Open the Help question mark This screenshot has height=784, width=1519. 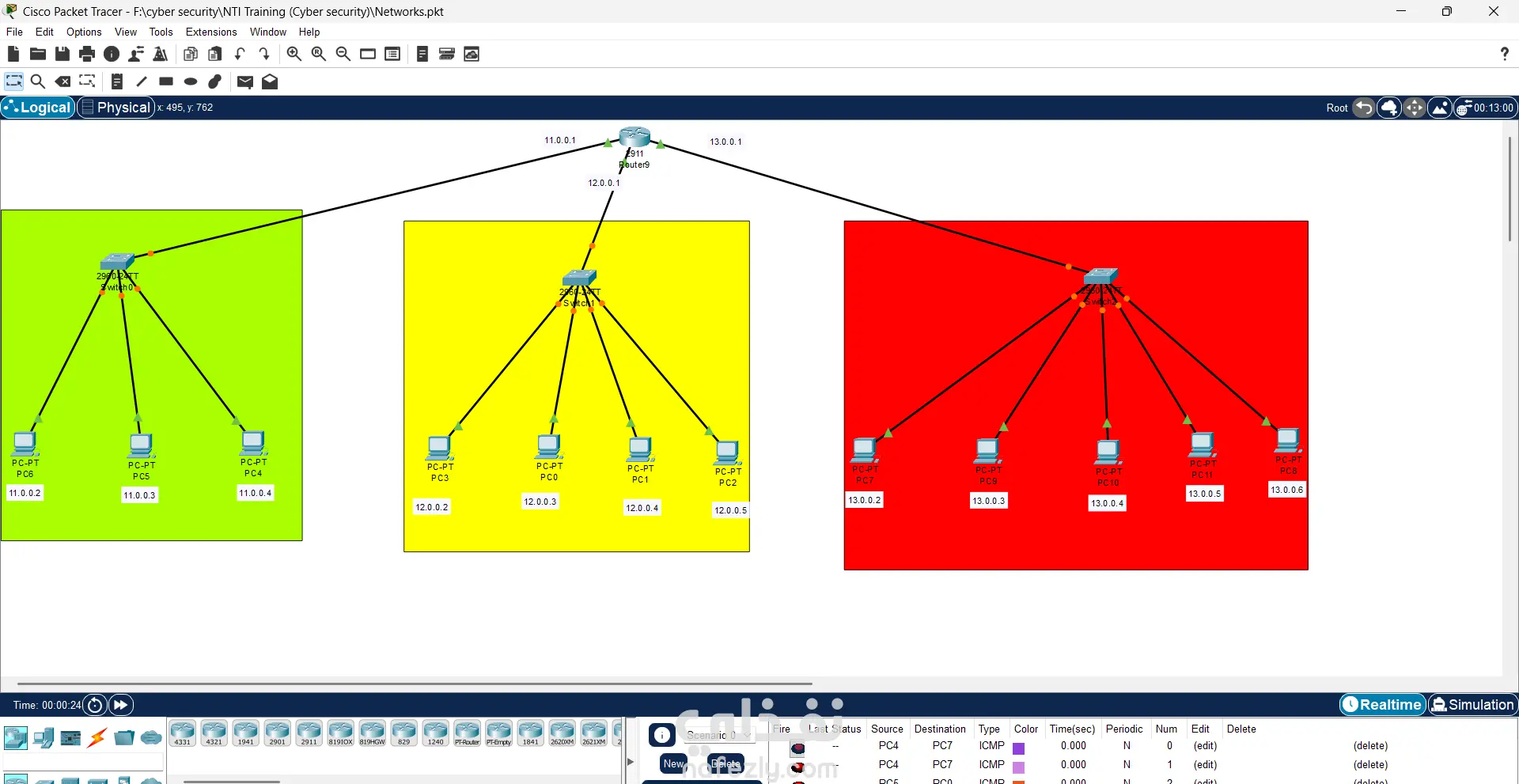1504,54
